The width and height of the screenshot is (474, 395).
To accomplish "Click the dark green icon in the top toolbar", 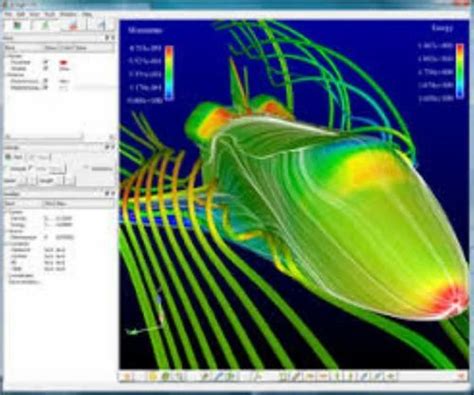I will tap(17, 25).
